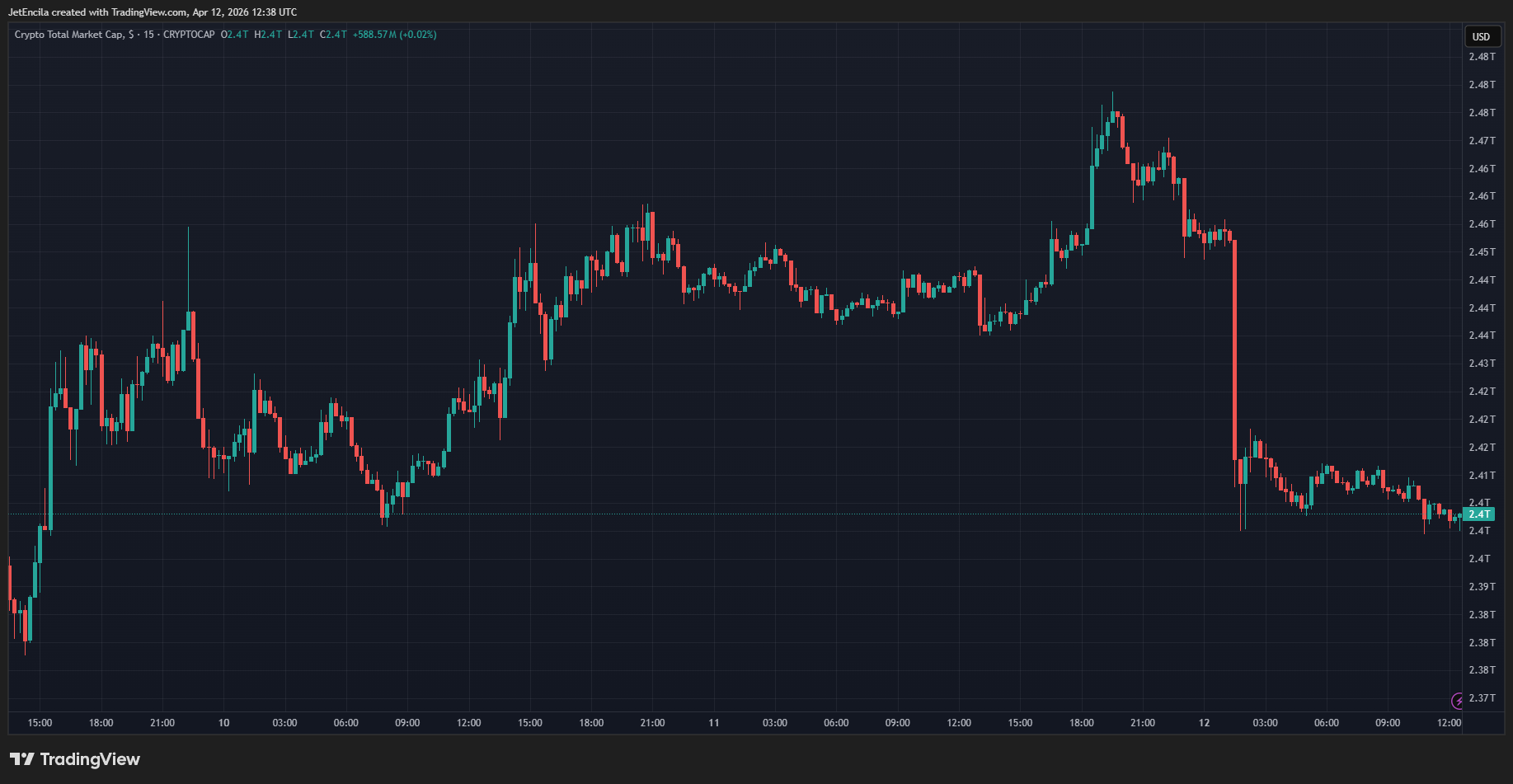
Task: Click the green 2.4T current price tag
Action: (1479, 514)
